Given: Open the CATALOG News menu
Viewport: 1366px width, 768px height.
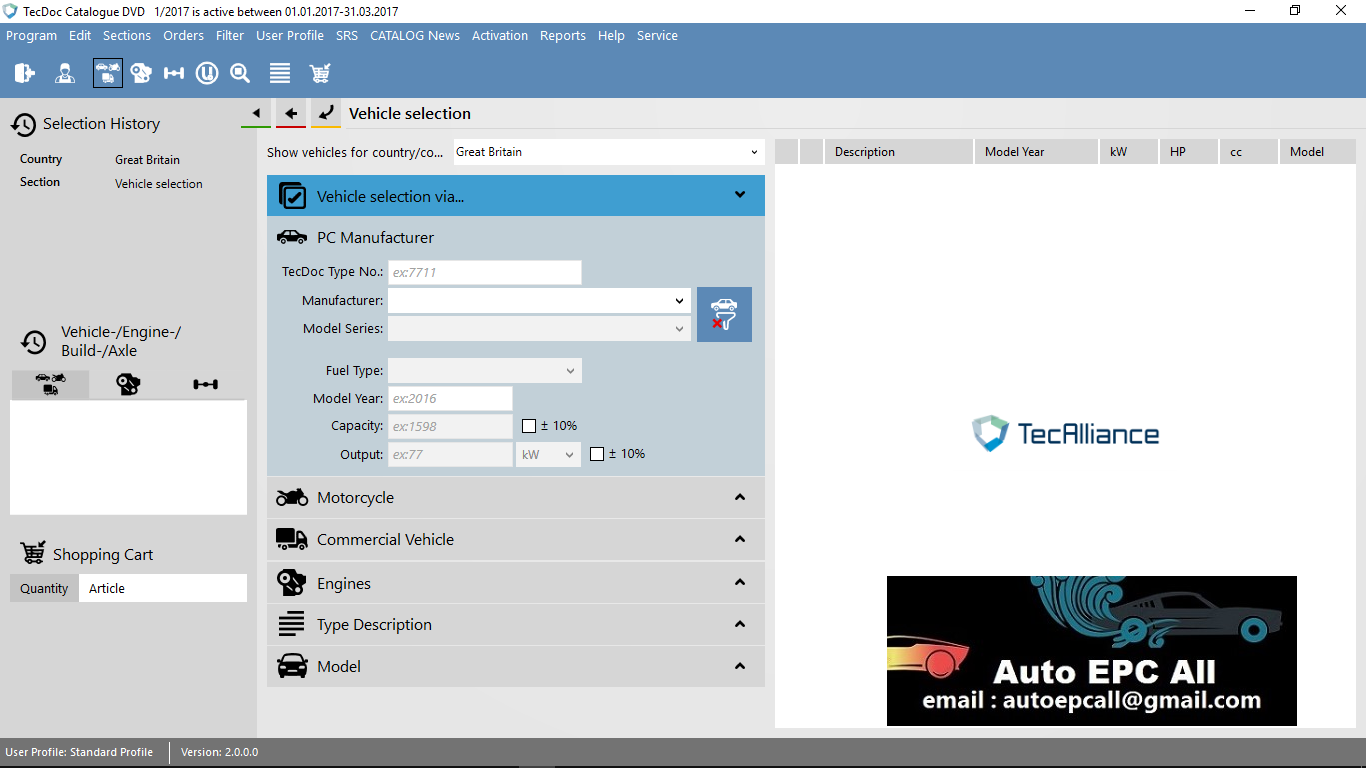Looking at the screenshot, I should point(415,35).
